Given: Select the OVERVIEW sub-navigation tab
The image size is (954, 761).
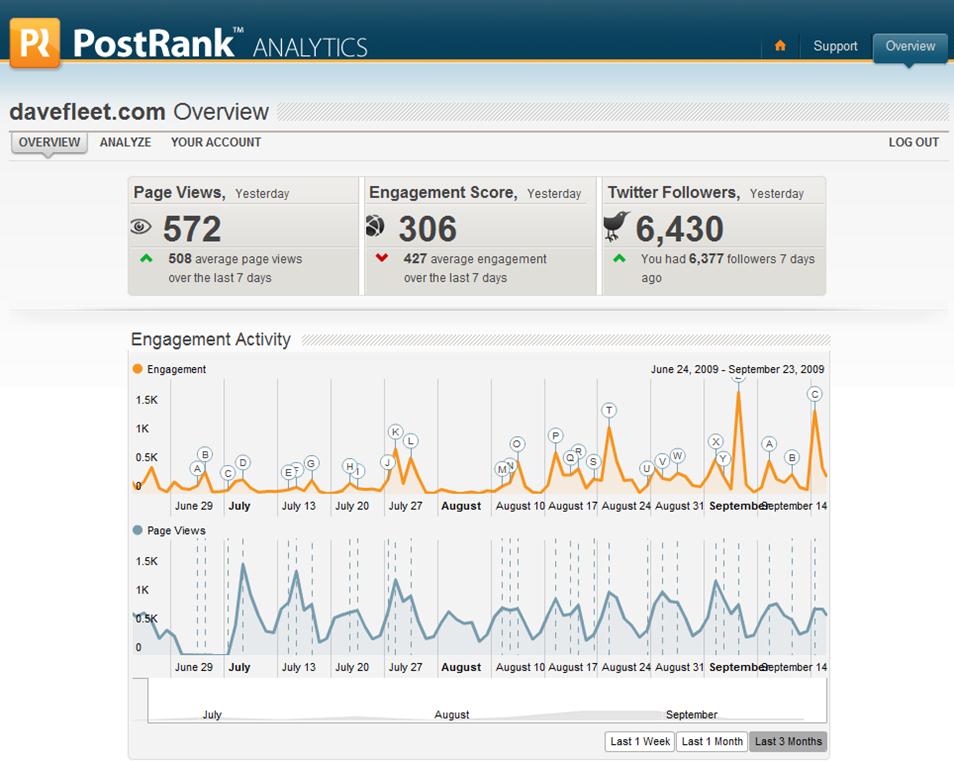Looking at the screenshot, I should pyautogui.click(x=49, y=142).
